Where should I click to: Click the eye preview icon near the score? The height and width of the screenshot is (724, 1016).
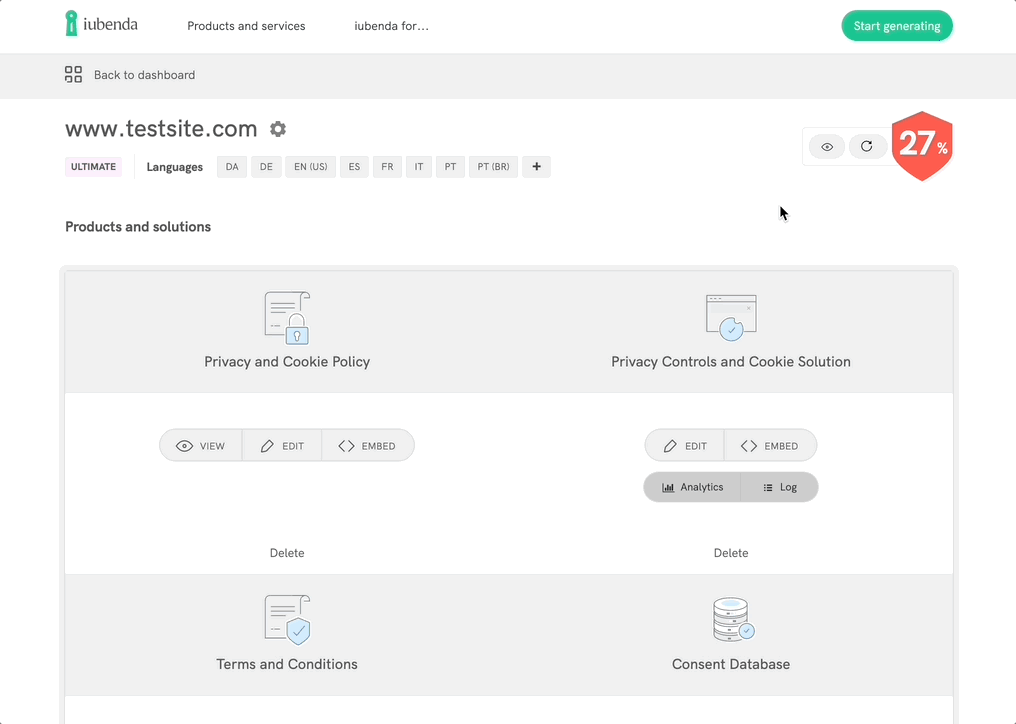click(826, 146)
